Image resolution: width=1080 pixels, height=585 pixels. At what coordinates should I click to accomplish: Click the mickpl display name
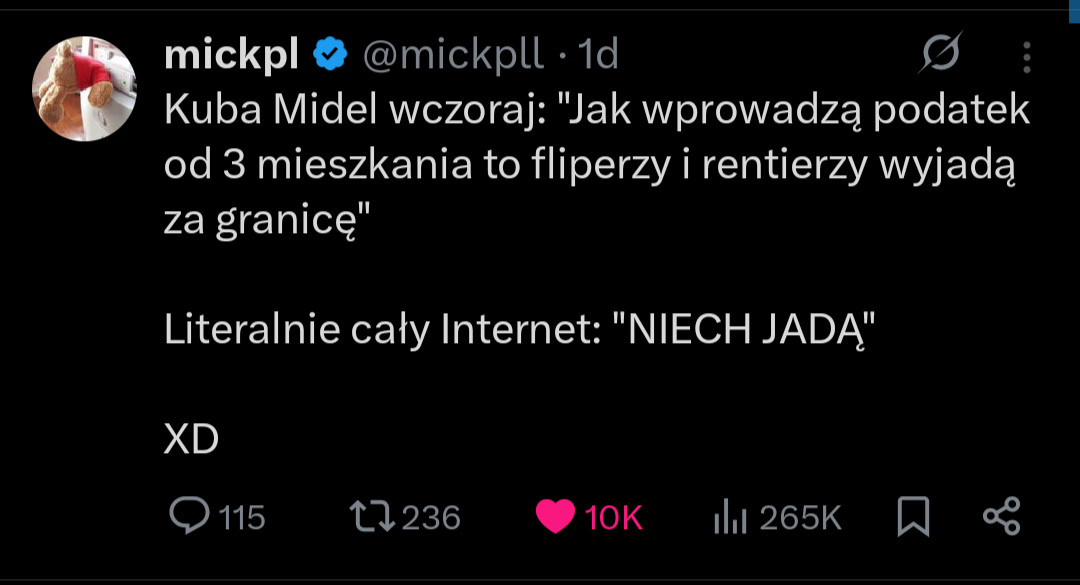pyautogui.click(x=231, y=55)
